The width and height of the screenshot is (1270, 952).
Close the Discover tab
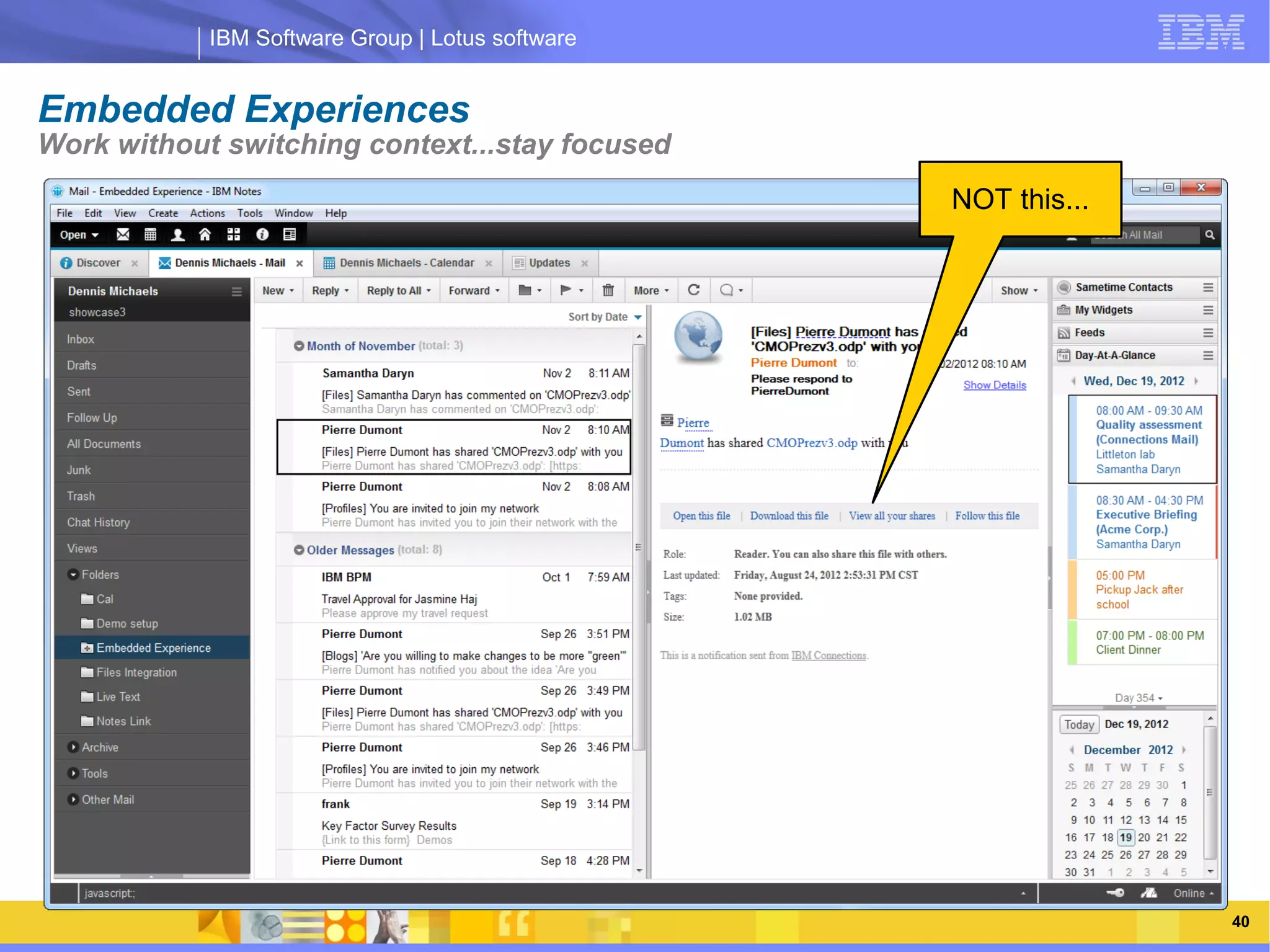tap(135, 263)
